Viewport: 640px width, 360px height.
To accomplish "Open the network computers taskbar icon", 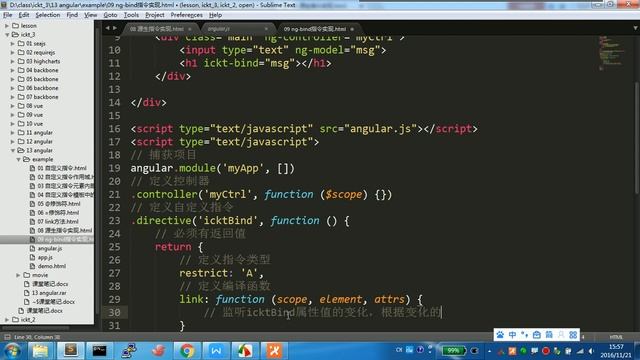I will (x=129, y=351).
